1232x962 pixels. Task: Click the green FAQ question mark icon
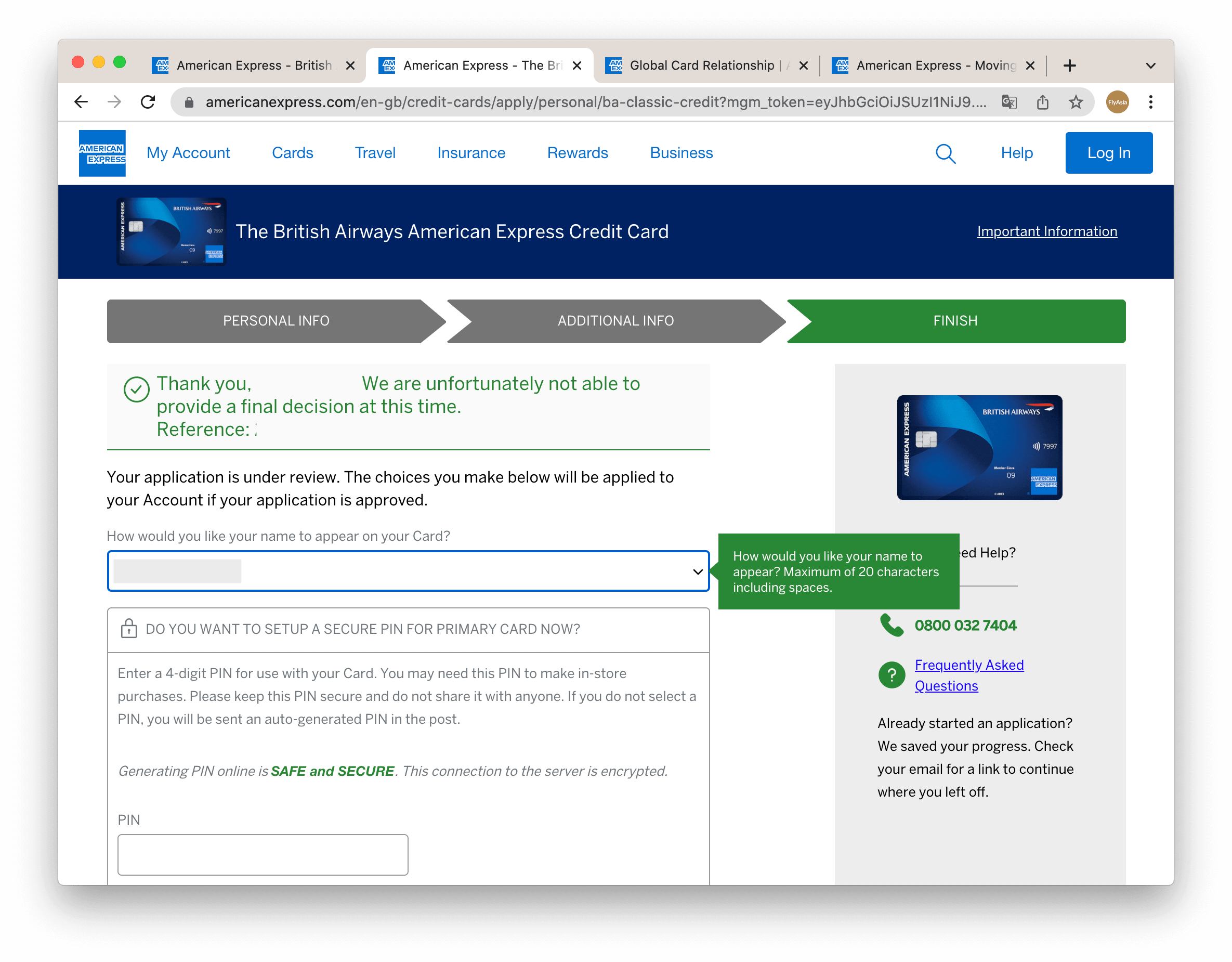(892, 675)
